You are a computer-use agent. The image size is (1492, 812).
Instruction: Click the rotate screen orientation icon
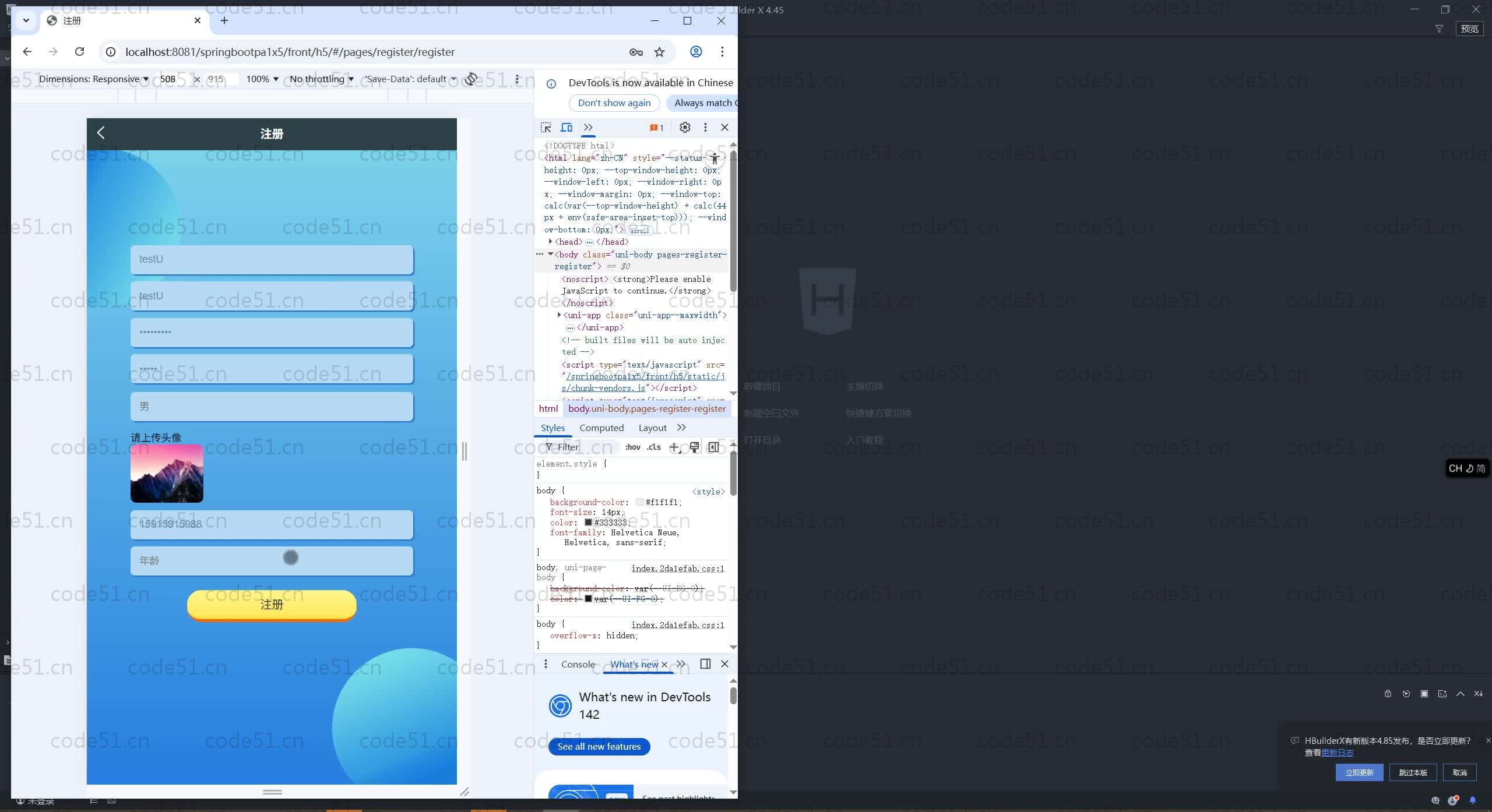[471, 79]
